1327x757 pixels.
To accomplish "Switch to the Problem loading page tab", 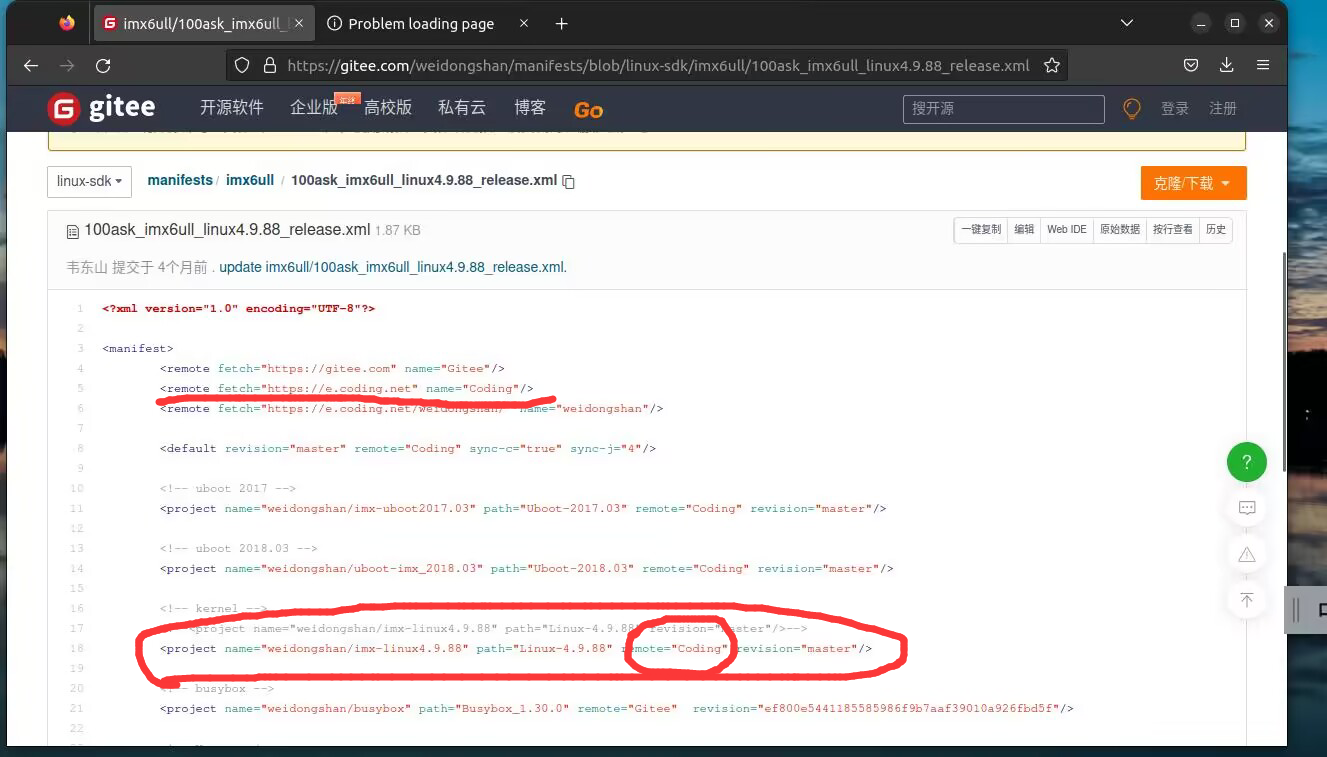I will tap(421, 23).
